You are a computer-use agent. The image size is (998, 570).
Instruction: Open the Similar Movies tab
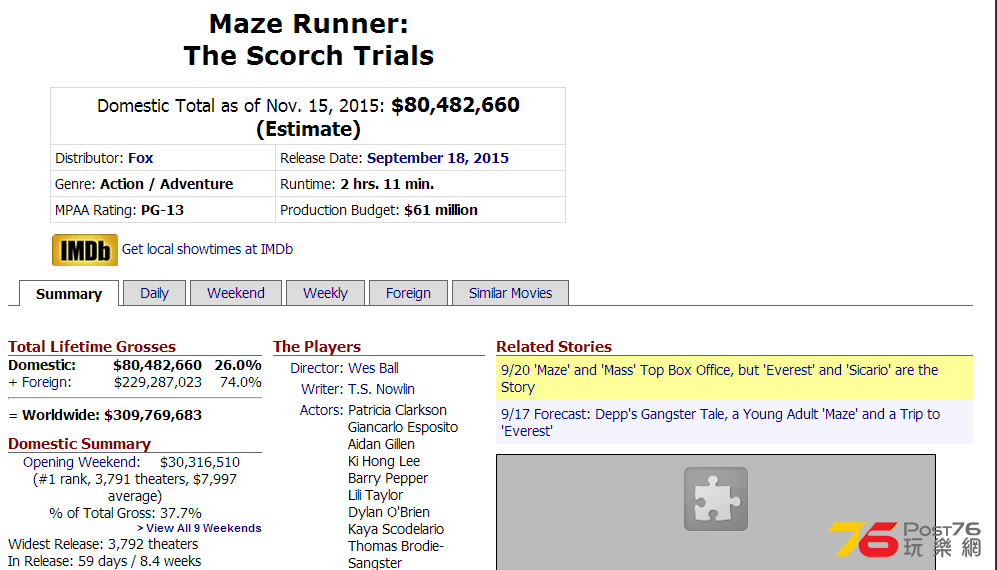click(x=510, y=293)
